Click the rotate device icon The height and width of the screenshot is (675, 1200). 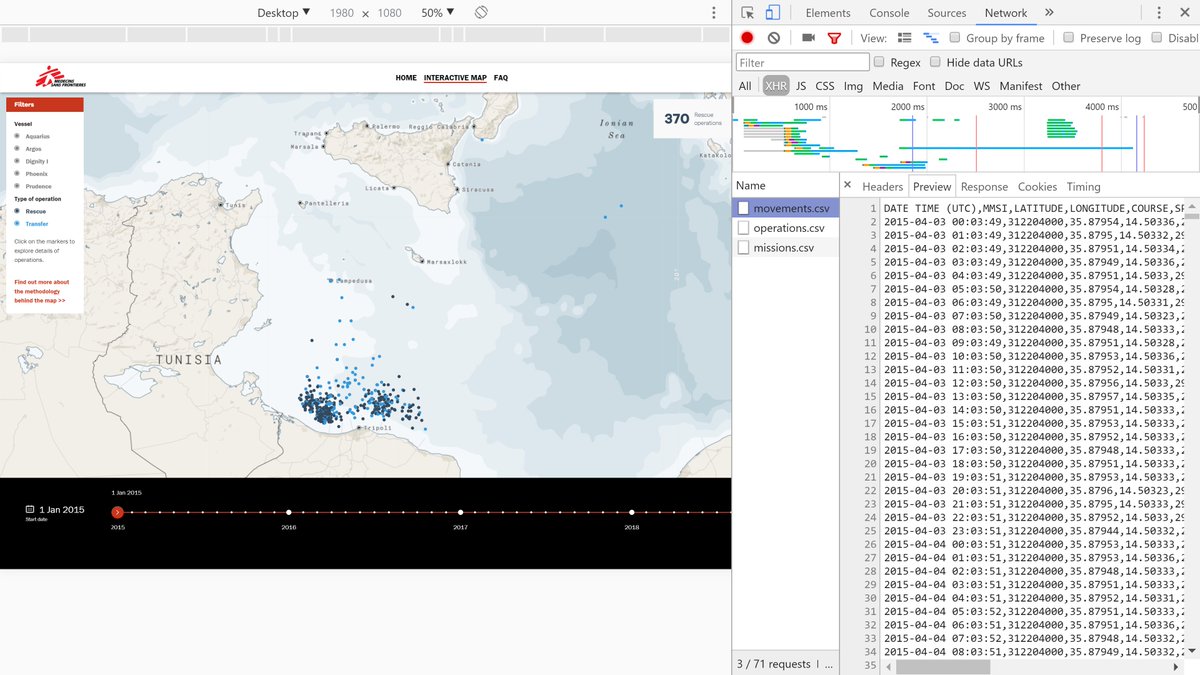point(481,13)
